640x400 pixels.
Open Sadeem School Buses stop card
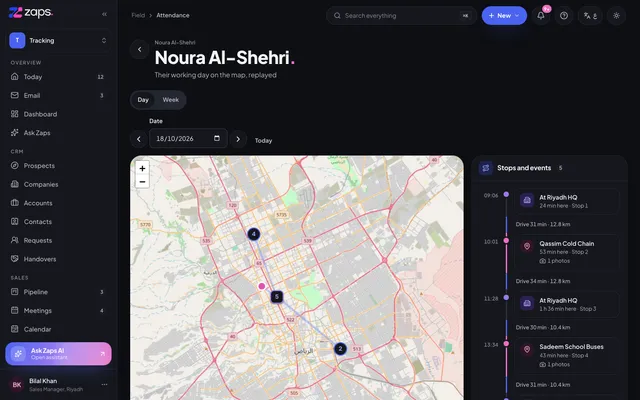[567, 356]
